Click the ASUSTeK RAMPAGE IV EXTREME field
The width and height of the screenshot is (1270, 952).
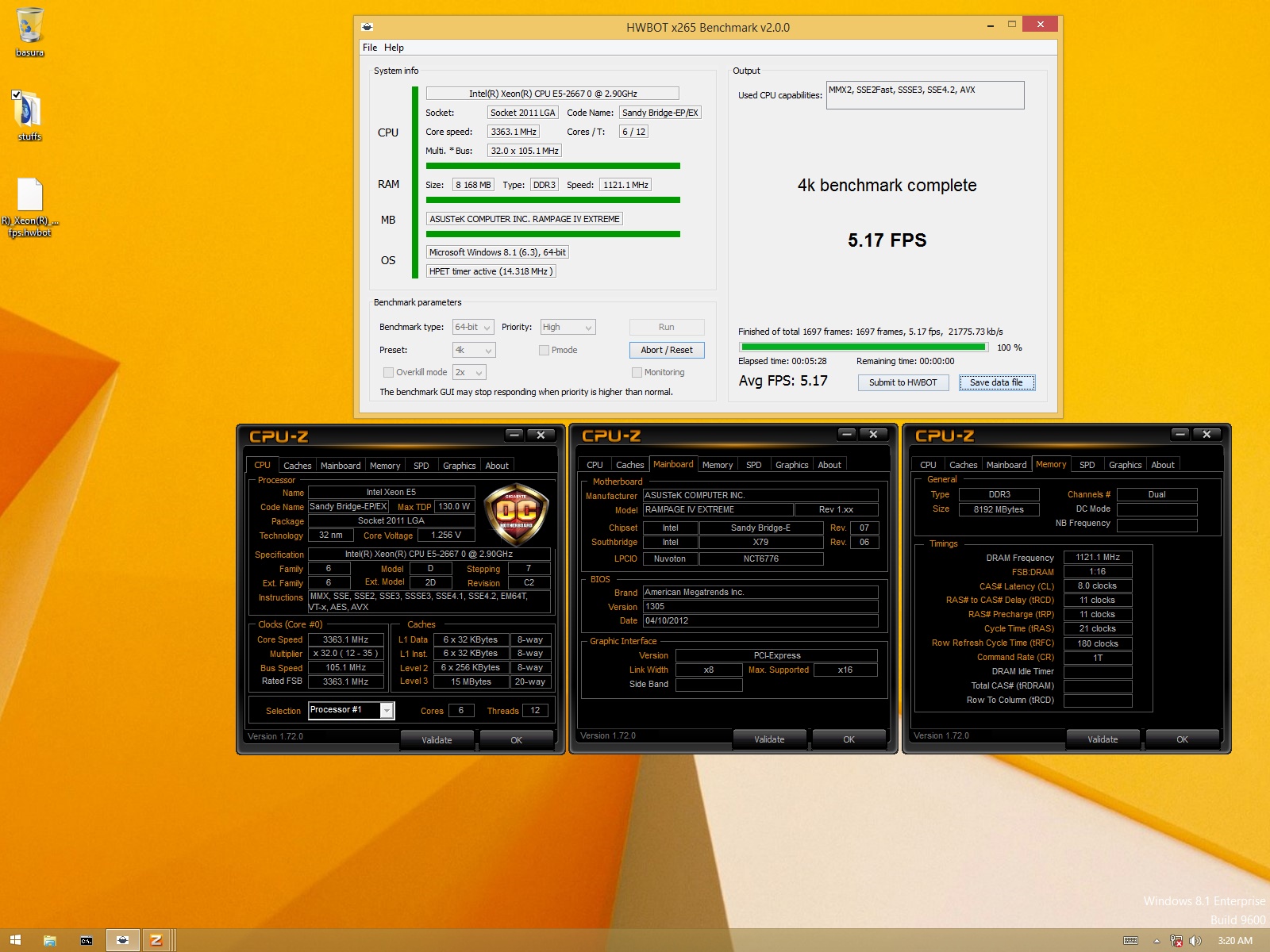(x=525, y=219)
